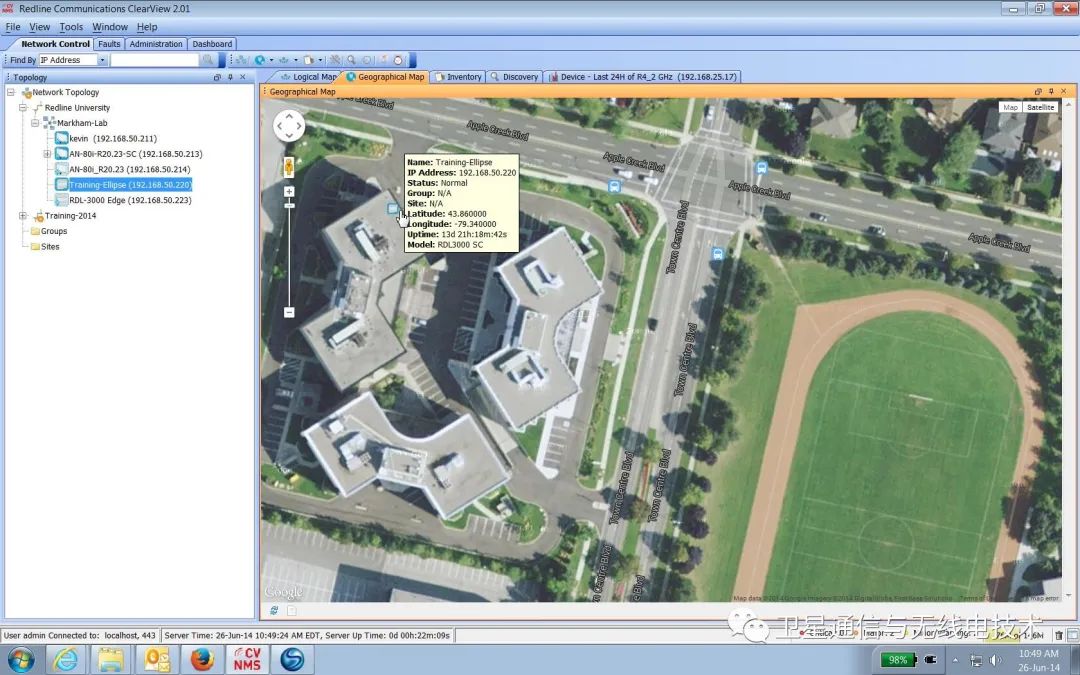This screenshot has width=1080, height=675.
Task: Select Training-Ellipse (192.168.50.220) tree item
Action: (x=130, y=185)
